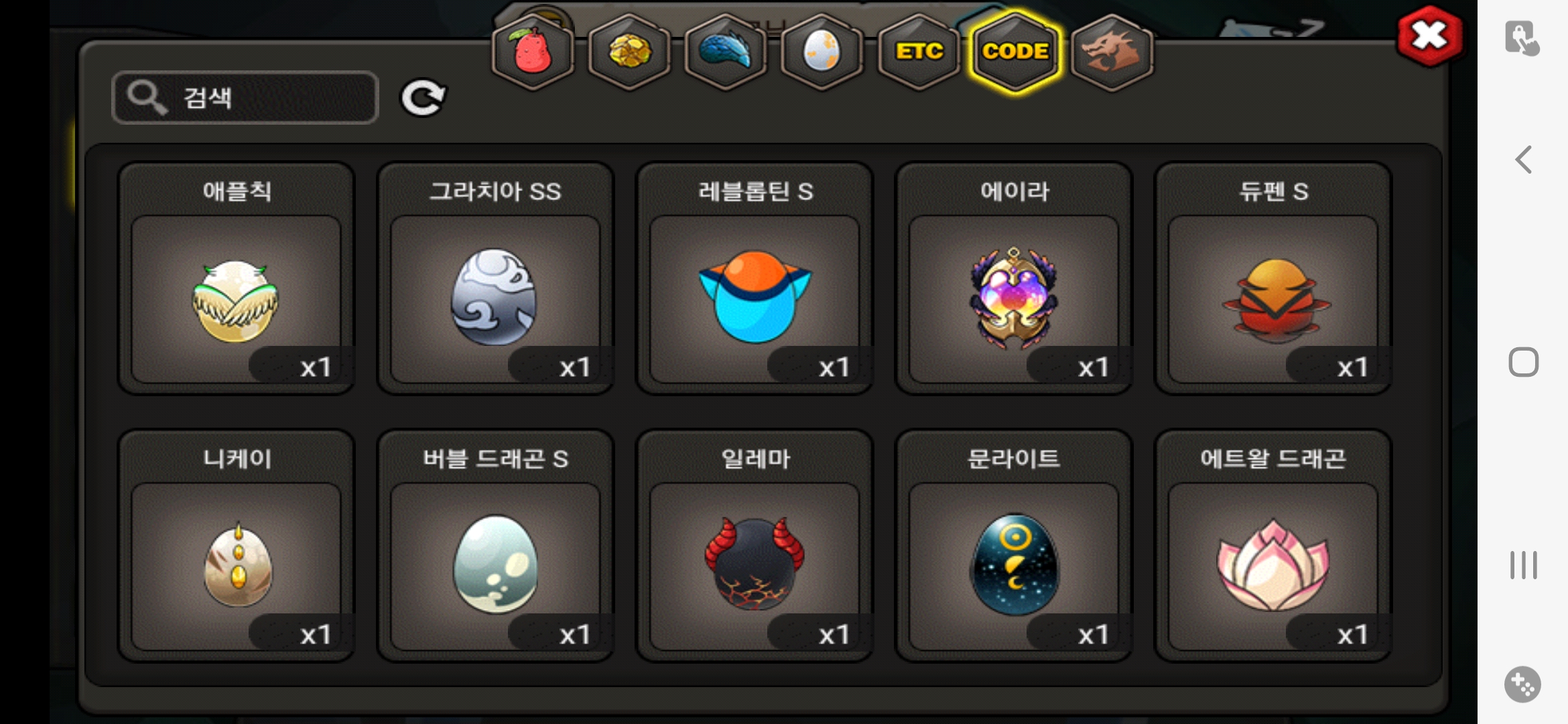Choose the 니케이 egg item

coord(236,545)
